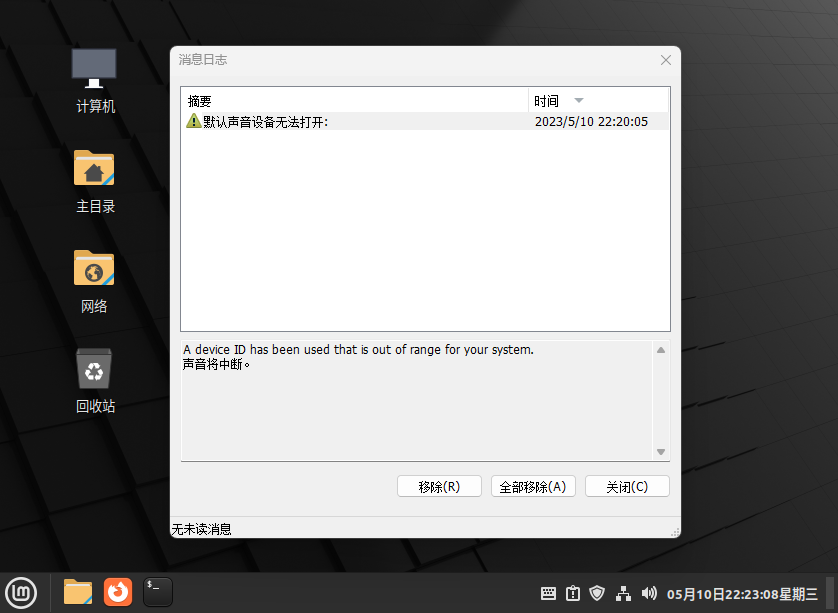This screenshot has width=838, height=613.
Task: Click 关闭(C) button
Action: tap(627, 486)
